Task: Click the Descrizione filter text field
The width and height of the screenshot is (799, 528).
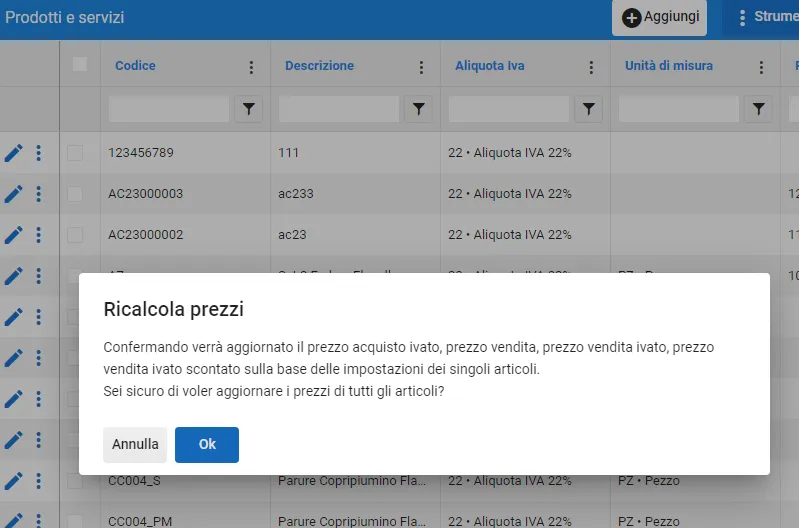Action: tap(339, 109)
